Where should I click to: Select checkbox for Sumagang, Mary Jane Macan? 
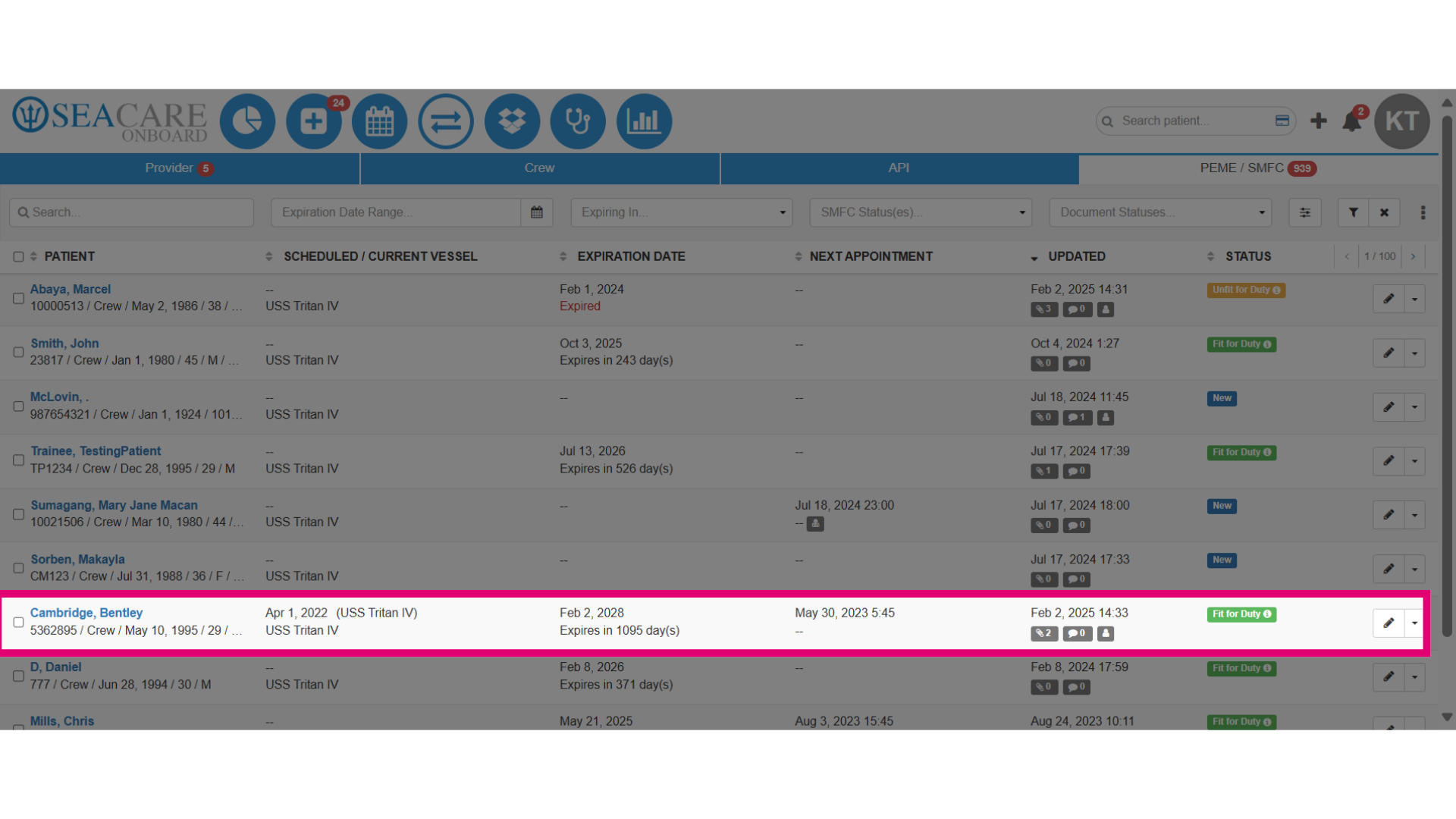coord(18,514)
